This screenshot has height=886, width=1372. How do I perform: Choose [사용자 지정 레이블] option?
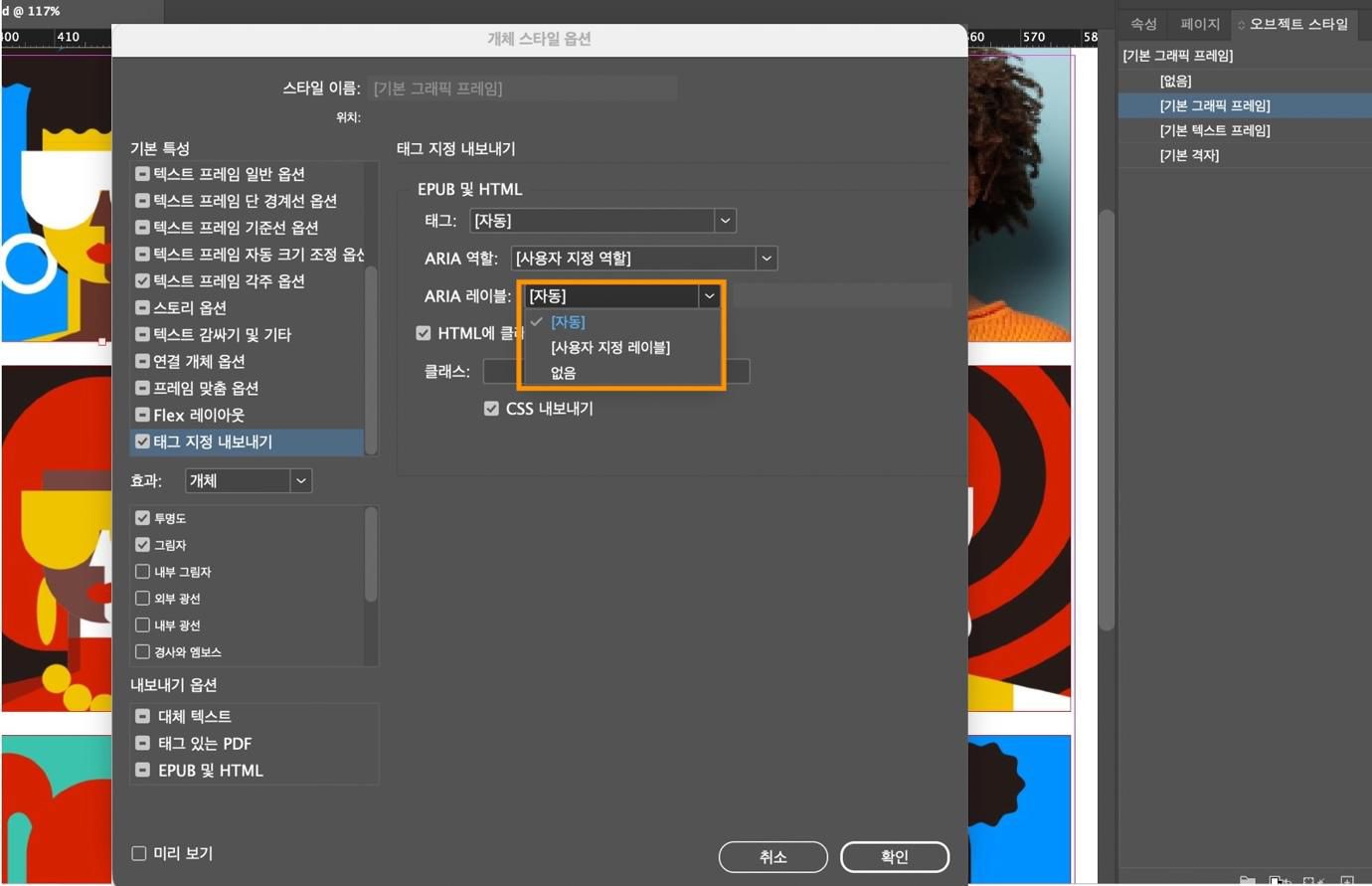point(610,347)
